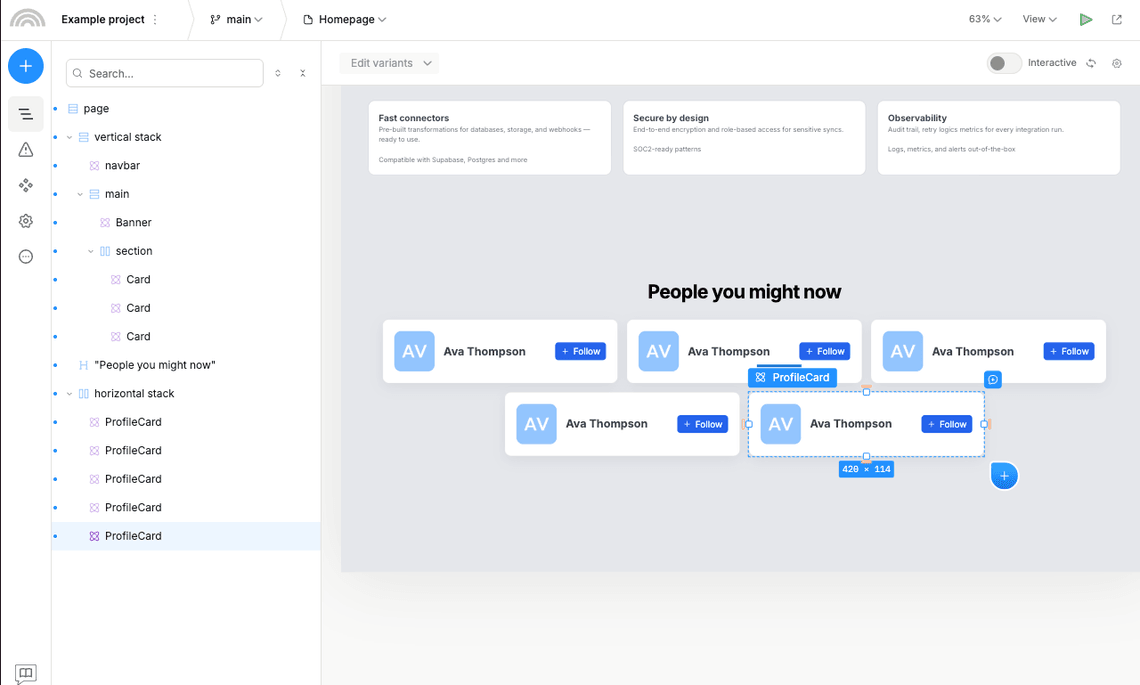The height and width of the screenshot is (685, 1140).
Task: Open the add element menu with the blue plus
Action: click(x=25, y=66)
